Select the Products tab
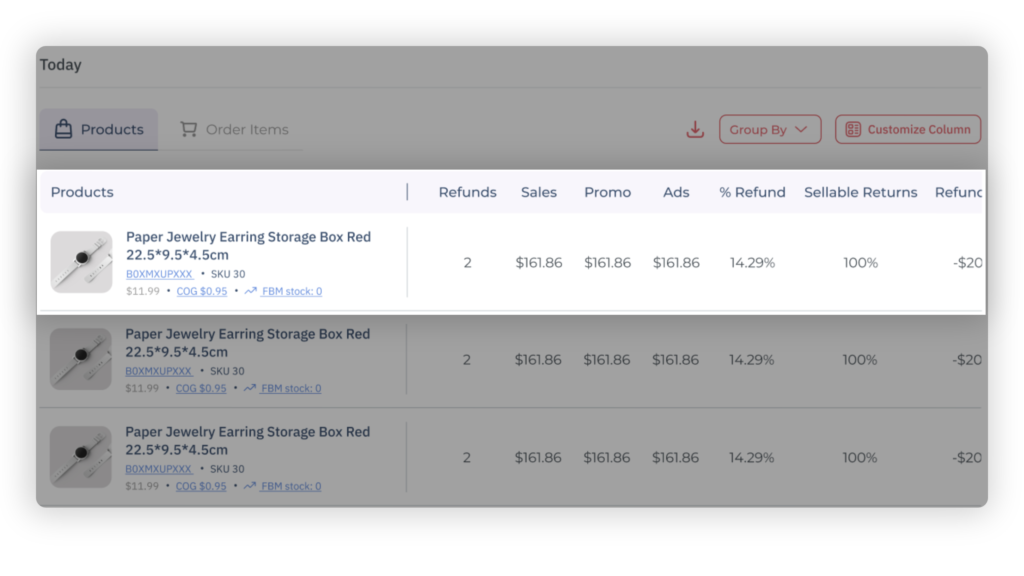The height and width of the screenshot is (576, 1024). (99, 130)
